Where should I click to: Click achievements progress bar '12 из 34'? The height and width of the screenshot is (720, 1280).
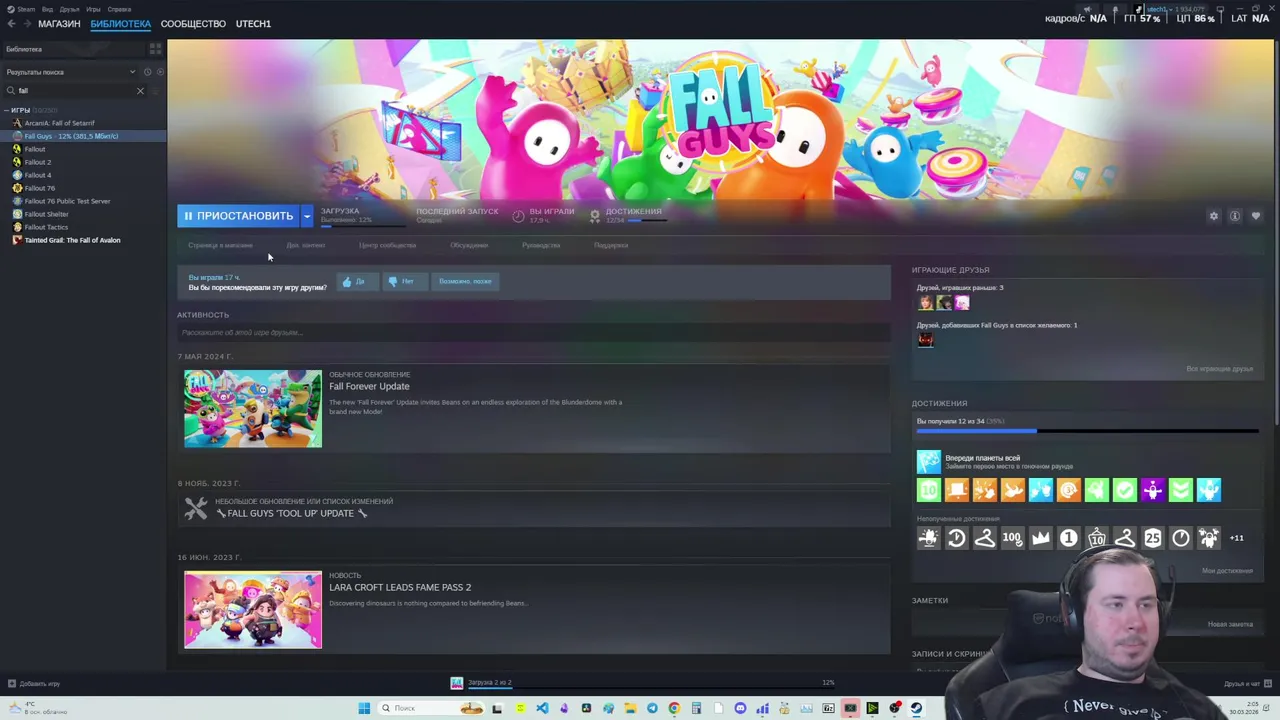pyautogui.click(x=1087, y=431)
